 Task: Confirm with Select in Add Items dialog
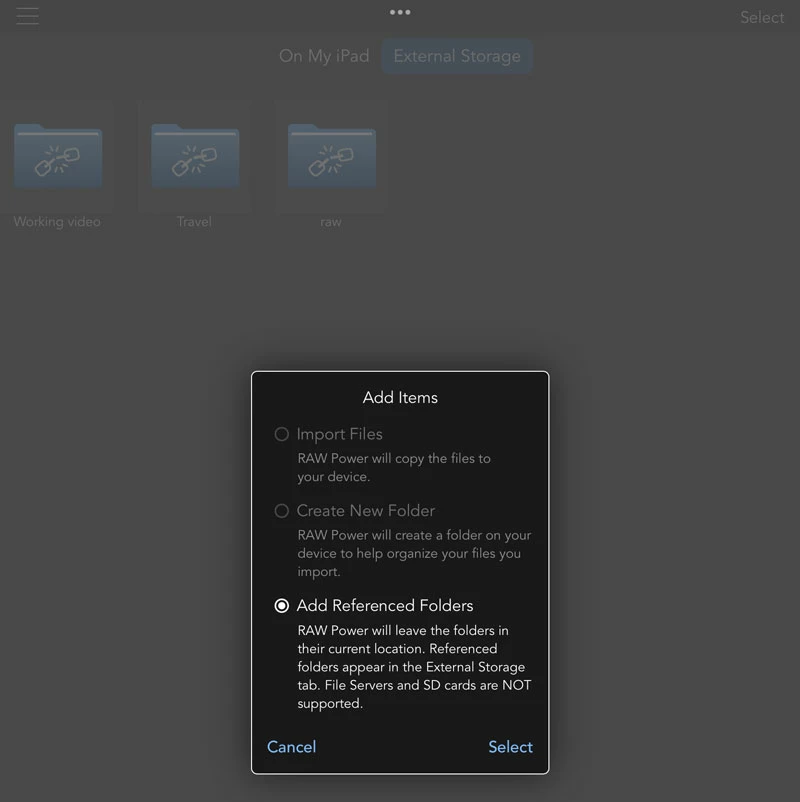click(x=510, y=747)
